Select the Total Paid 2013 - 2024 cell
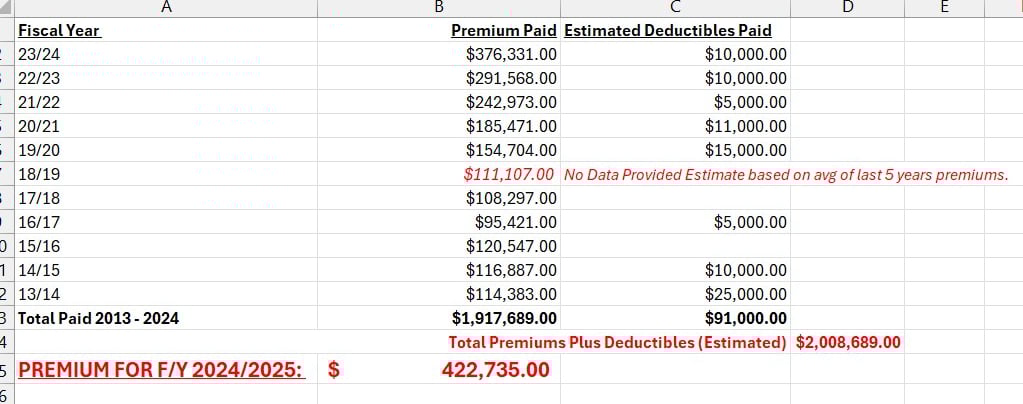 coord(99,318)
